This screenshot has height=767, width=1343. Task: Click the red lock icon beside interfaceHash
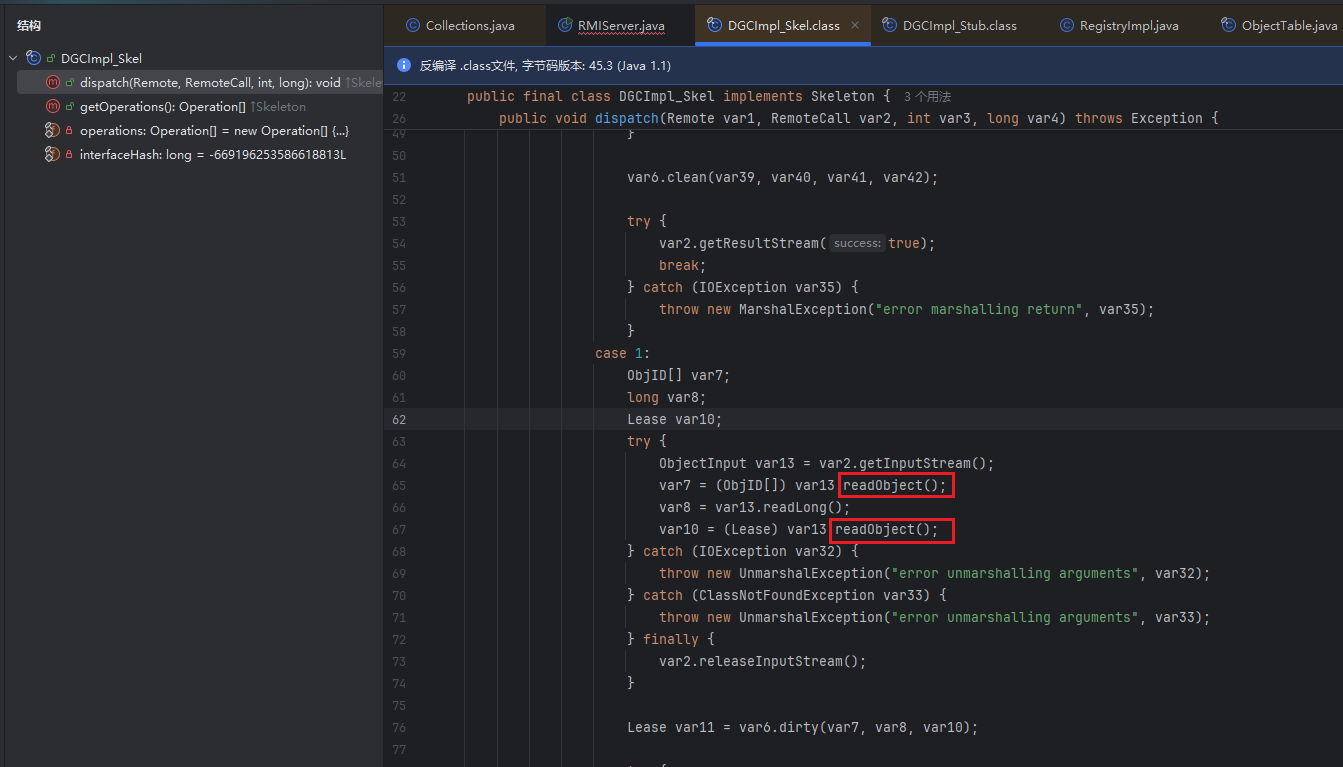[x=69, y=155]
